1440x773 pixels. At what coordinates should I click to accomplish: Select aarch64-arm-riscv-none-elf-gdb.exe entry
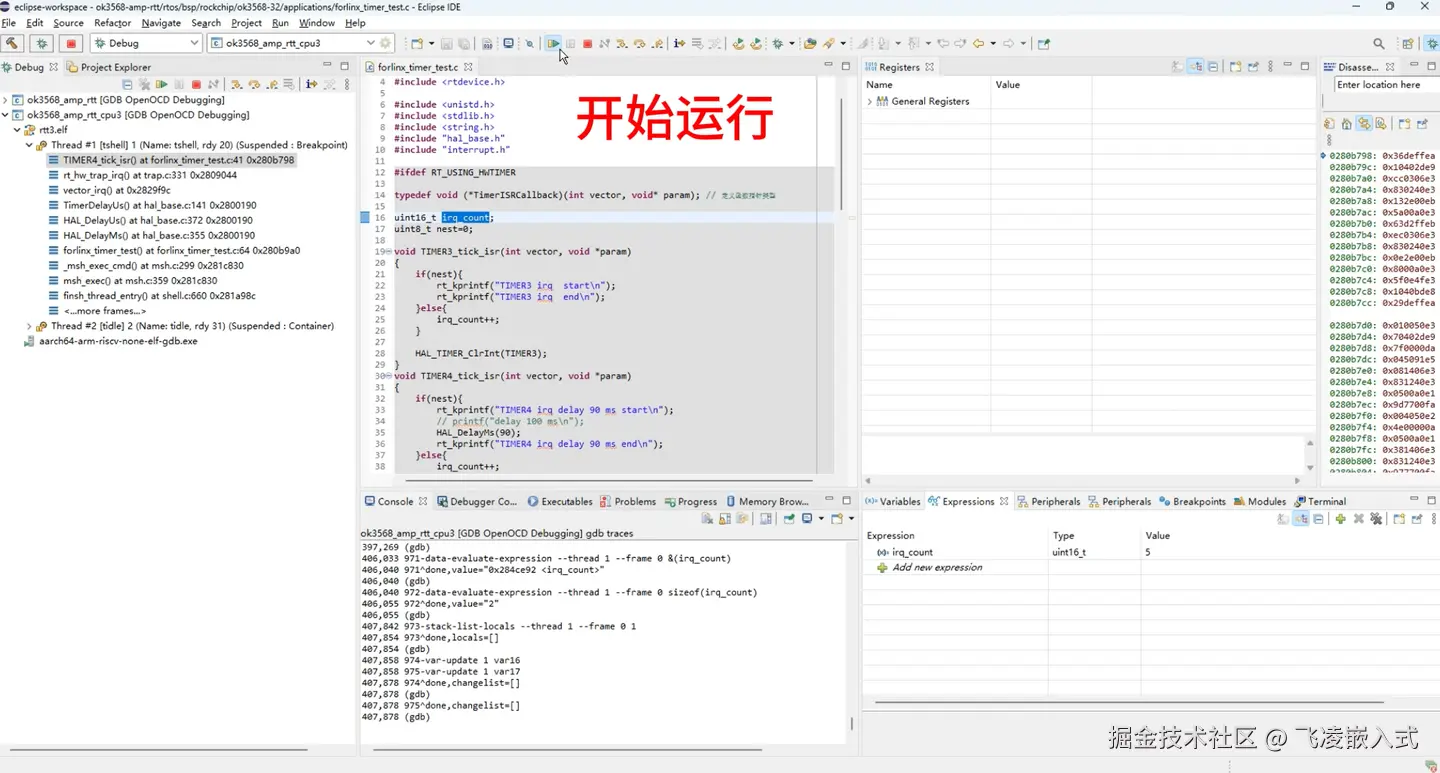[x=111, y=341]
